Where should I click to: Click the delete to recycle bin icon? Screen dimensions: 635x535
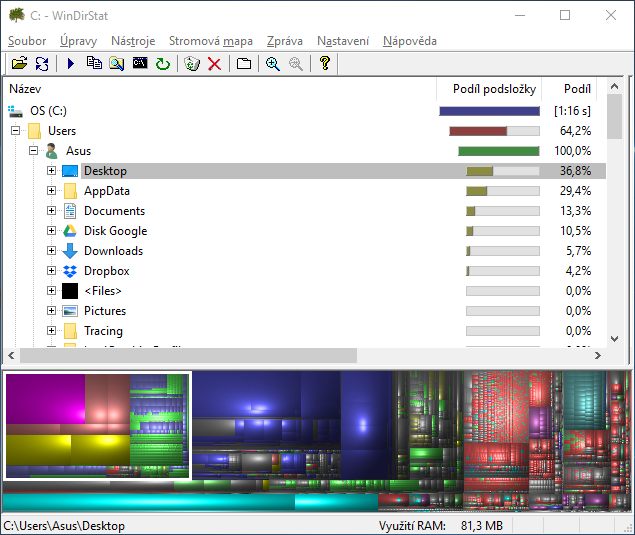[192, 64]
